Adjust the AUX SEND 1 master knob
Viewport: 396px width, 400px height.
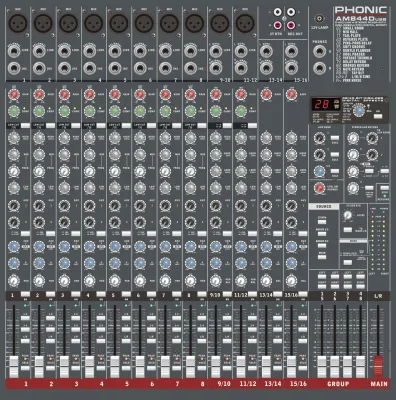tap(319, 137)
